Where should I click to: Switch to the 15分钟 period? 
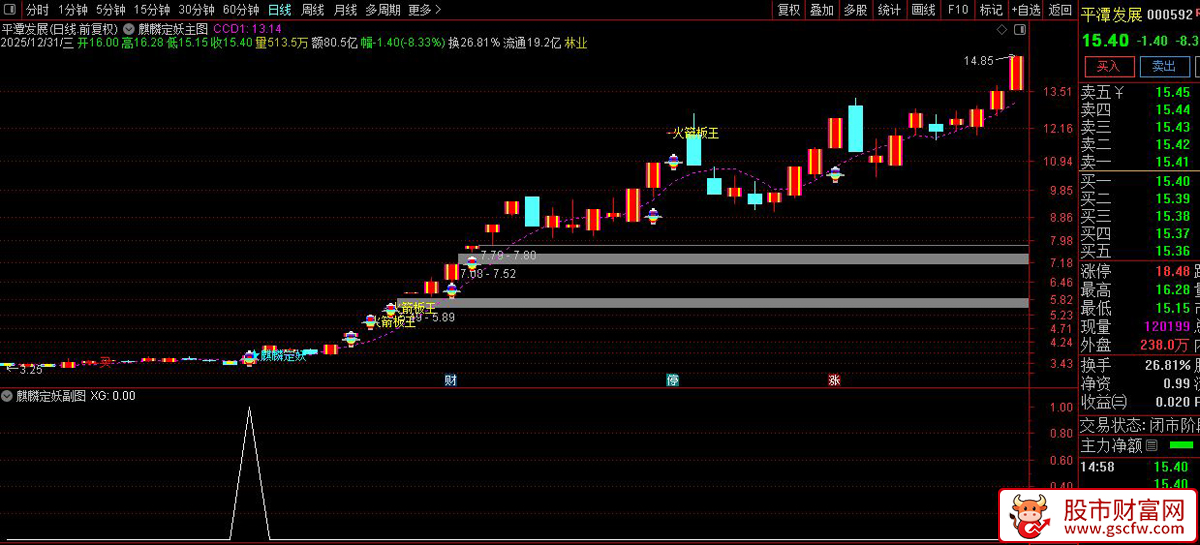(x=152, y=10)
